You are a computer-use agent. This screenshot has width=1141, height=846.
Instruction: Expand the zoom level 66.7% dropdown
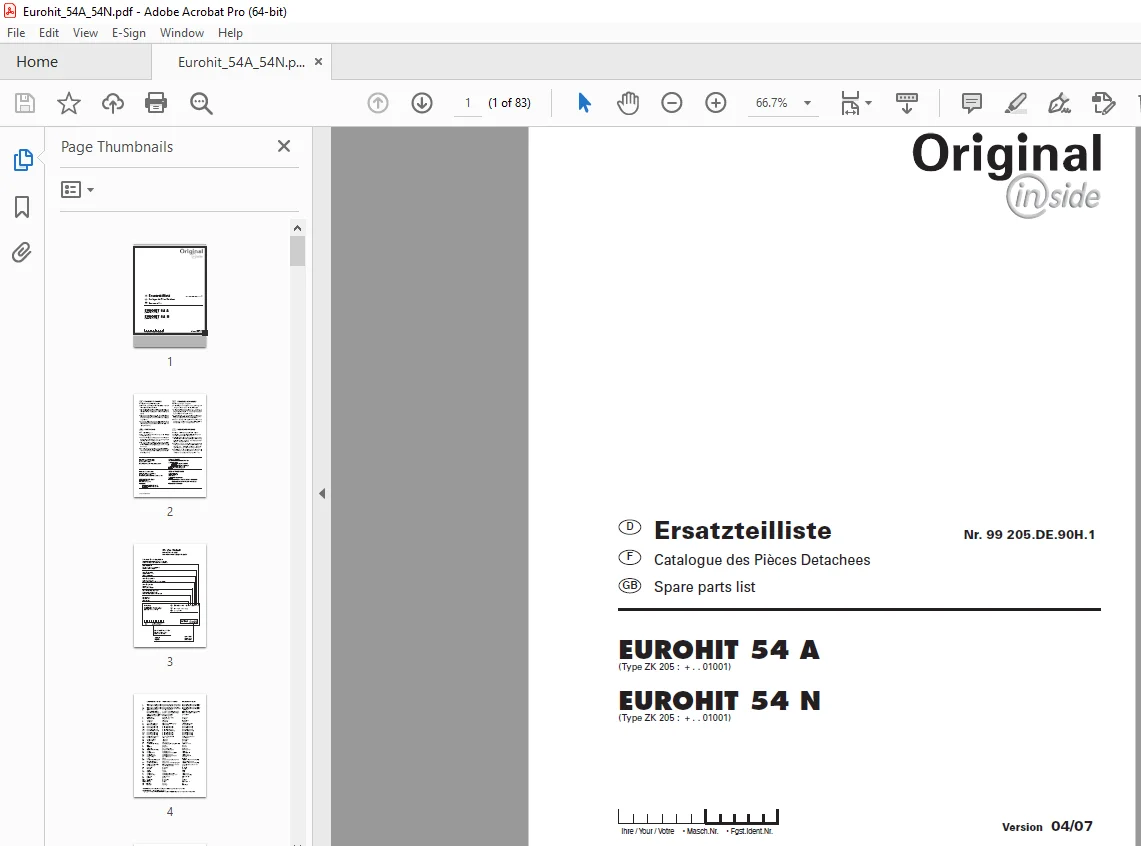point(807,103)
